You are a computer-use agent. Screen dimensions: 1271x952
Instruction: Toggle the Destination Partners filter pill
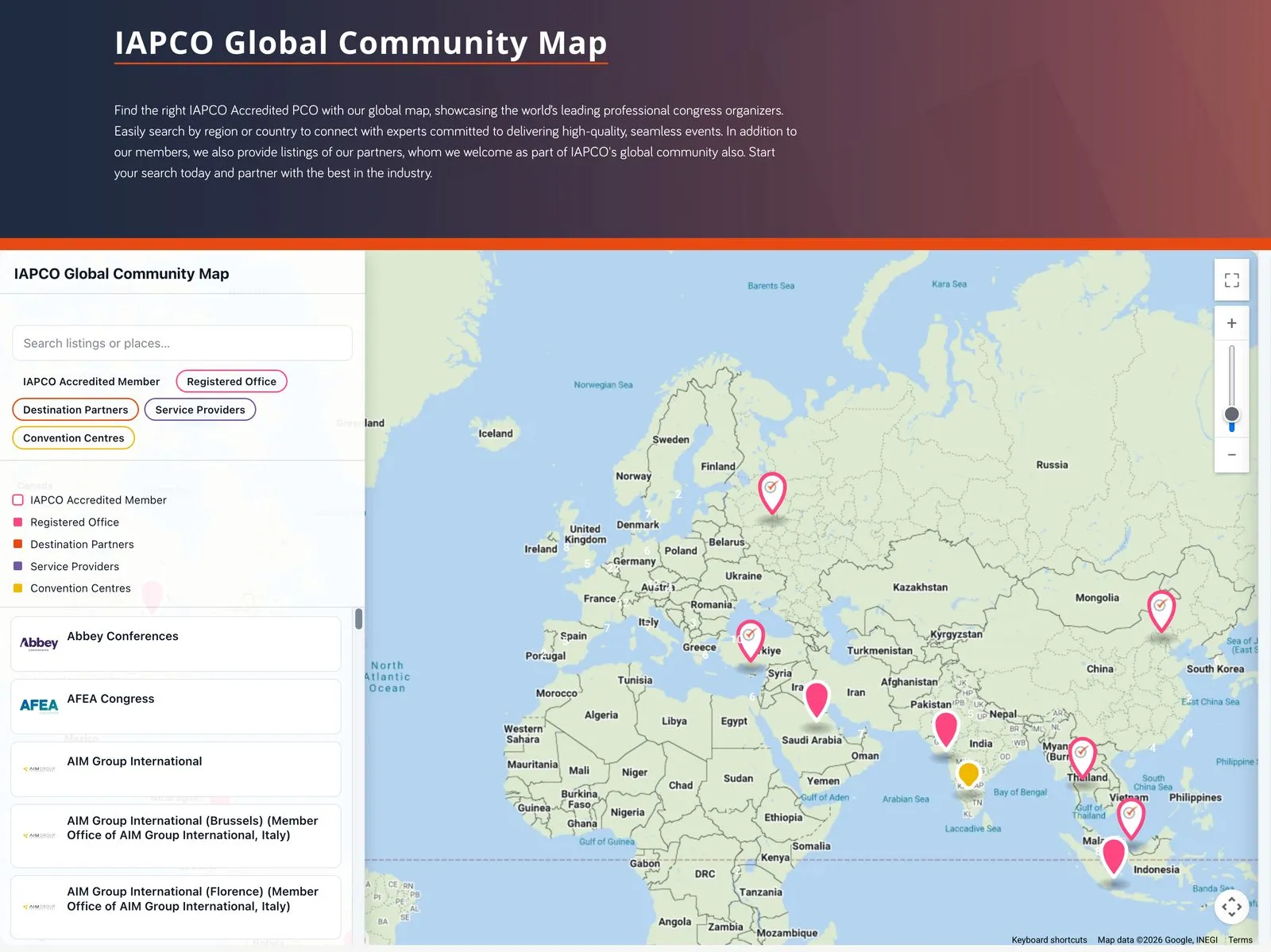[x=75, y=410]
